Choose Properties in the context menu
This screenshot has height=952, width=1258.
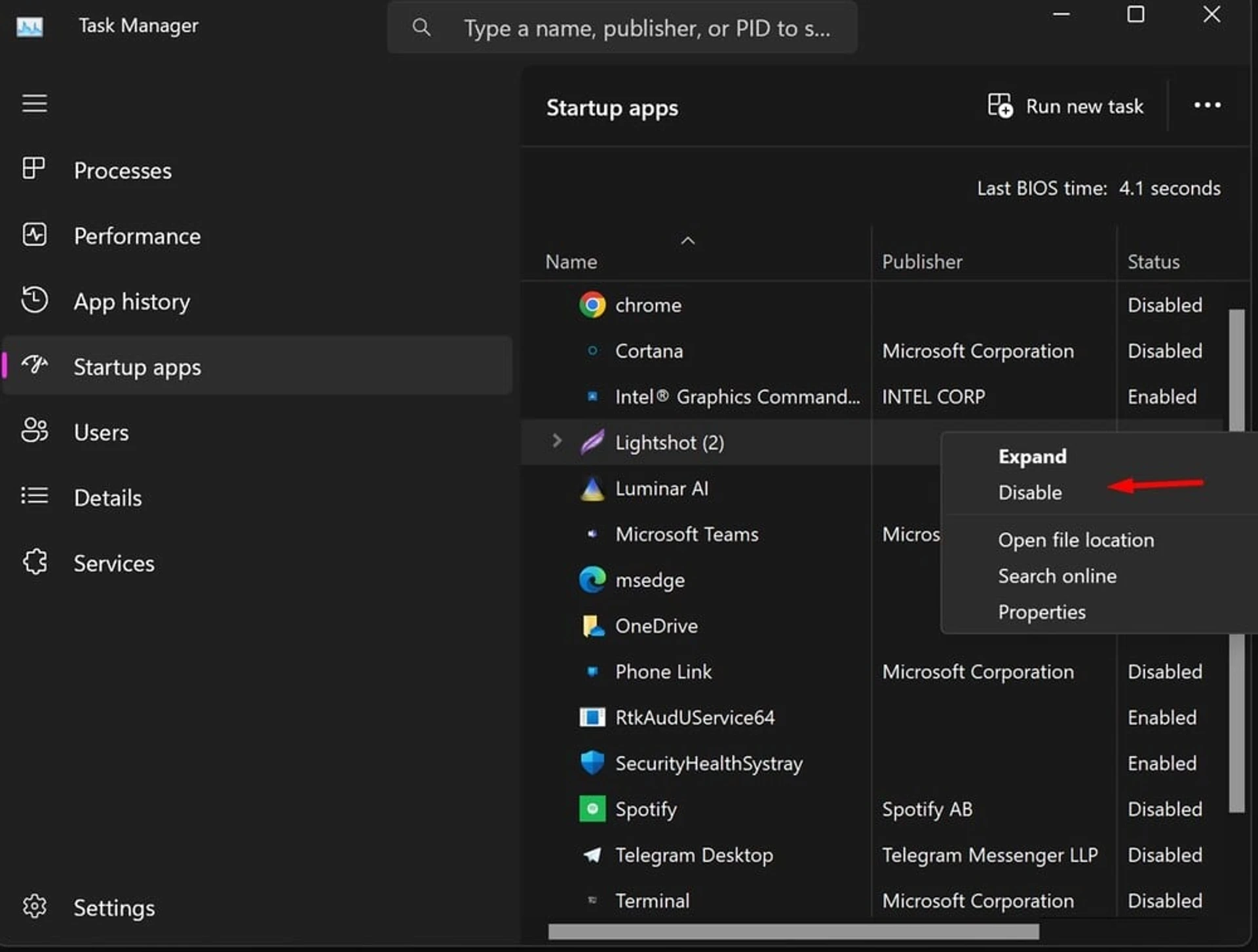click(x=1042, y=613)
